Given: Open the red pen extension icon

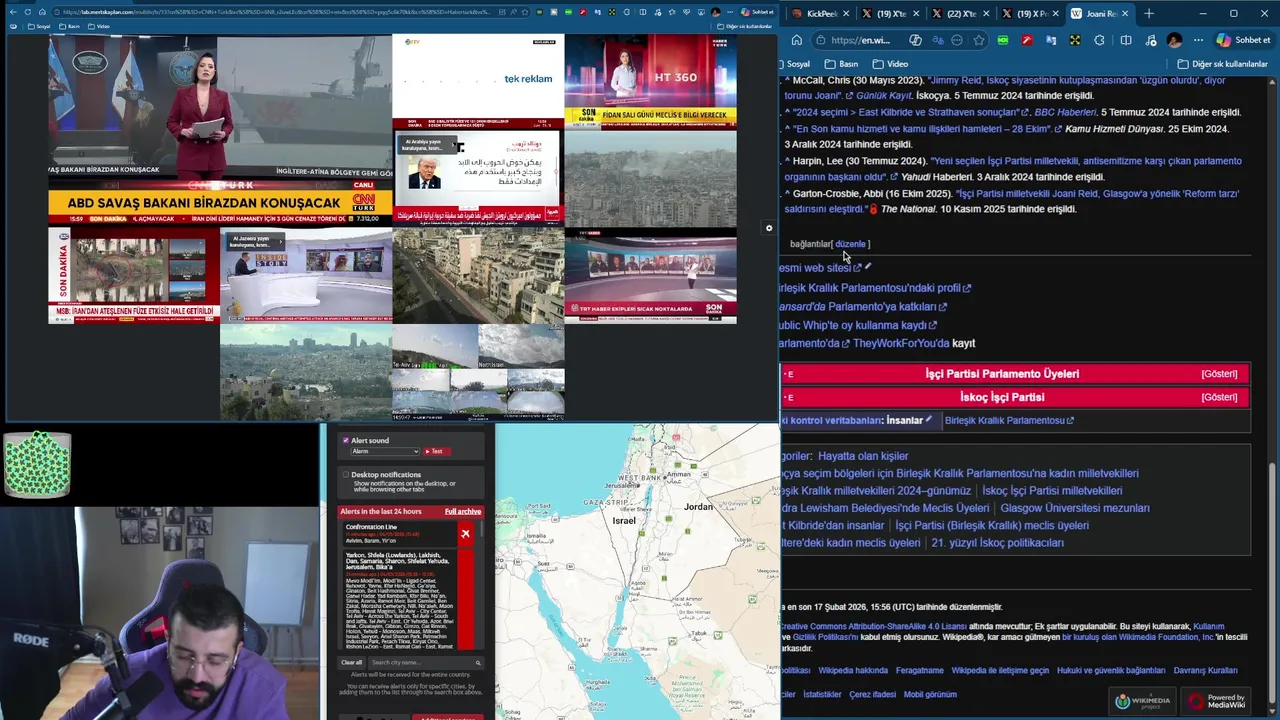Looking at the screenshot, I should (x=1027, y=40).
